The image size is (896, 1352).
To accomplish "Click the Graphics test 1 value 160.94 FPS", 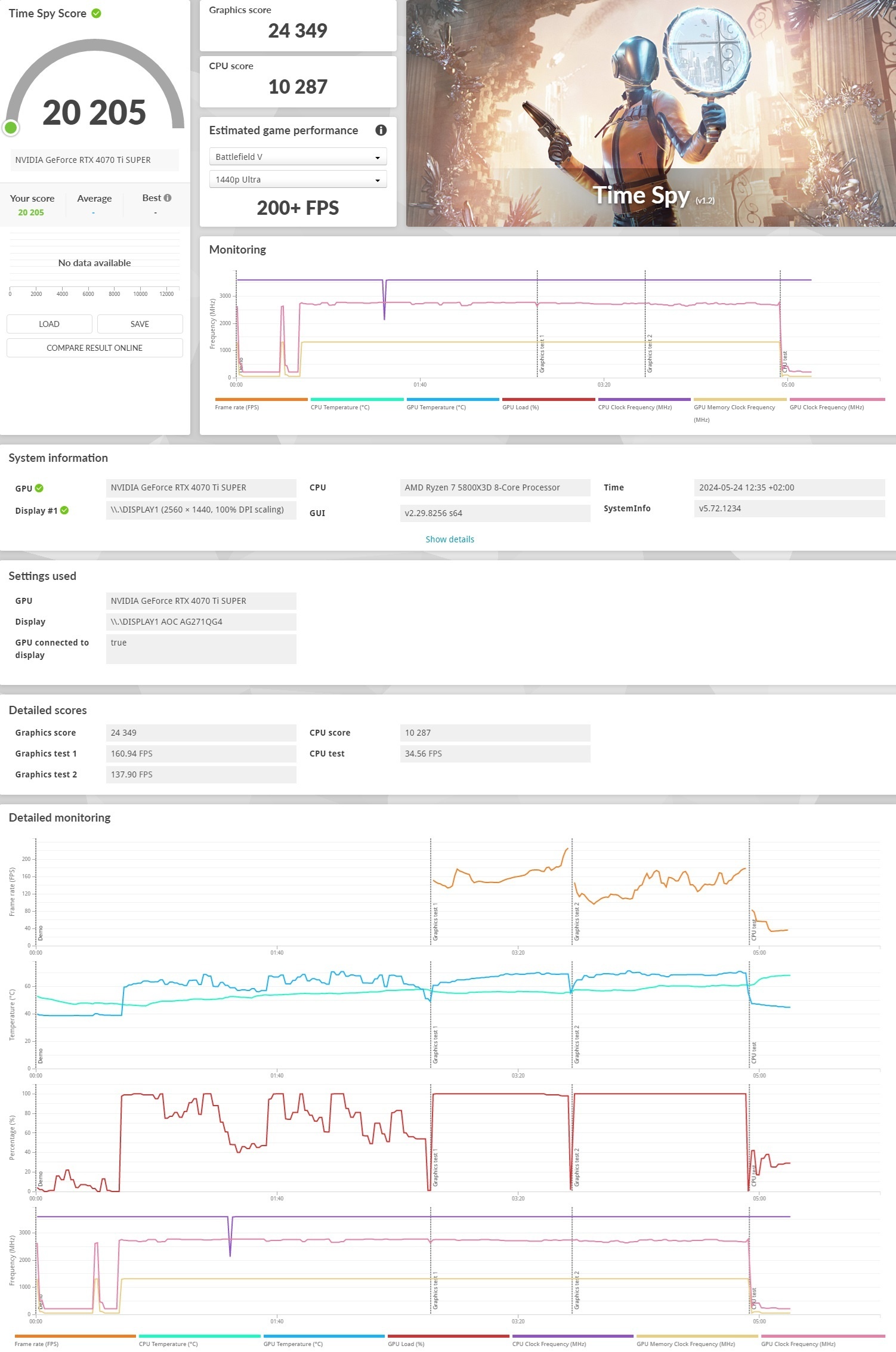I will (x=201, y=754).
